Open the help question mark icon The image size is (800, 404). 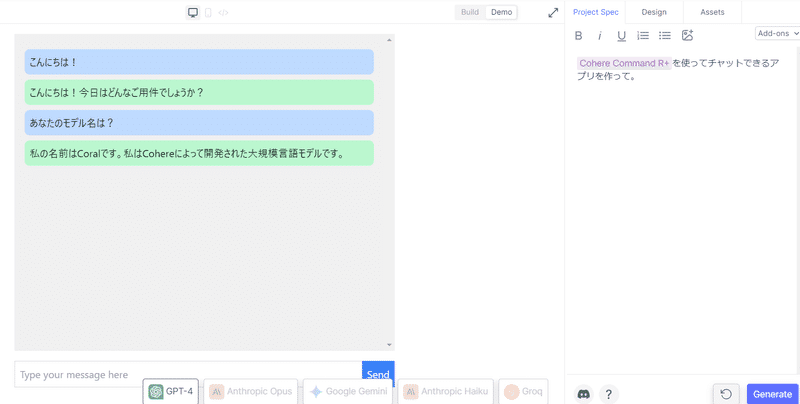608,394
